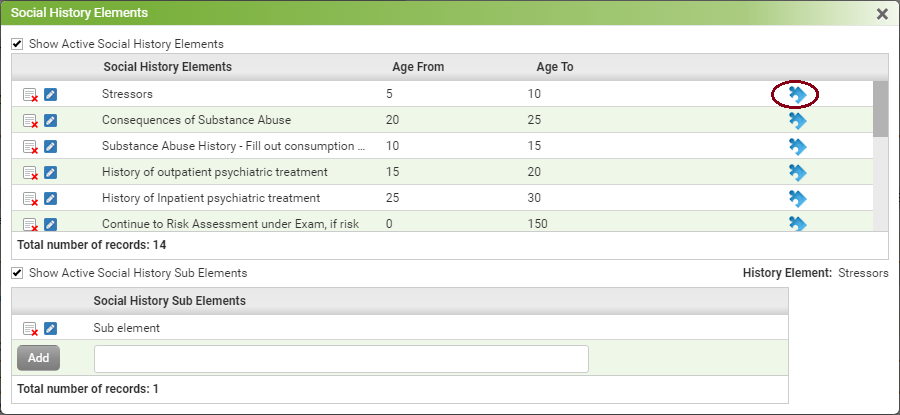Screen dimensions: 900x415
Task: Edit the Stressors element with pencil icon
Action: pyautogui.click(x=51, y=95)
